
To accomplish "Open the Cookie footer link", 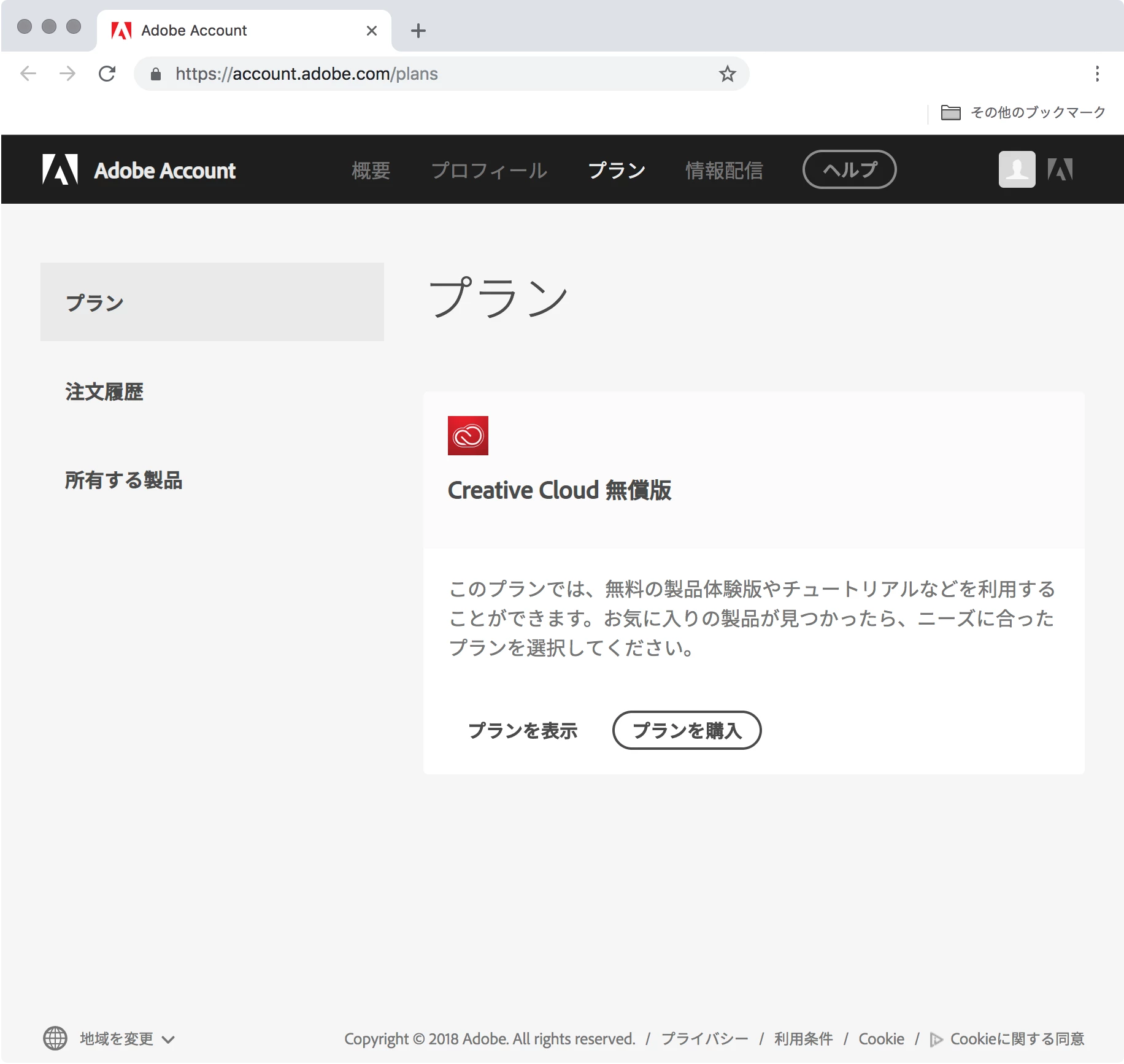I will click(881, 1039).
